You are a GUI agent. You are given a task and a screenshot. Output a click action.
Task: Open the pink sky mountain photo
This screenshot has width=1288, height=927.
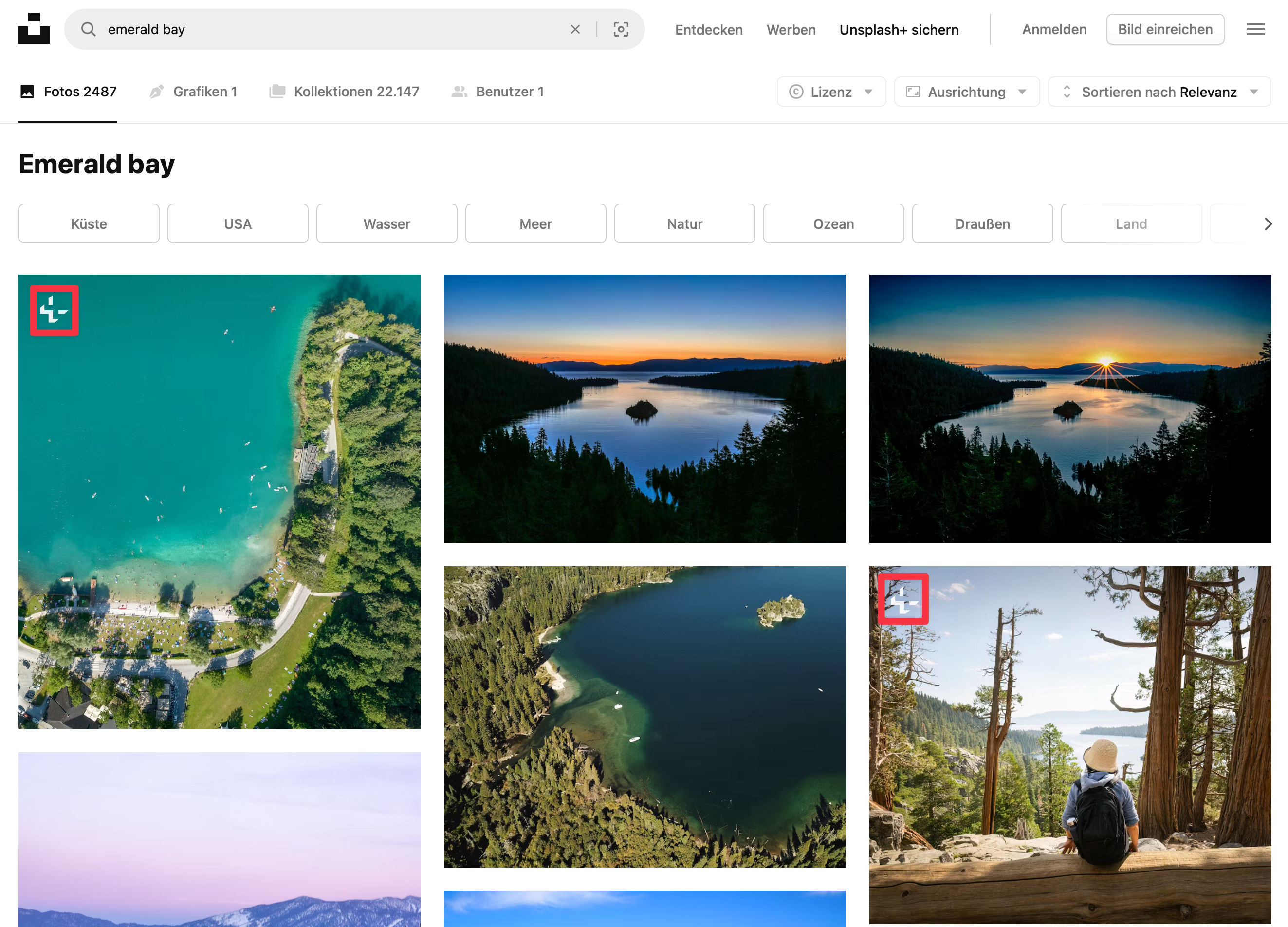219,839
